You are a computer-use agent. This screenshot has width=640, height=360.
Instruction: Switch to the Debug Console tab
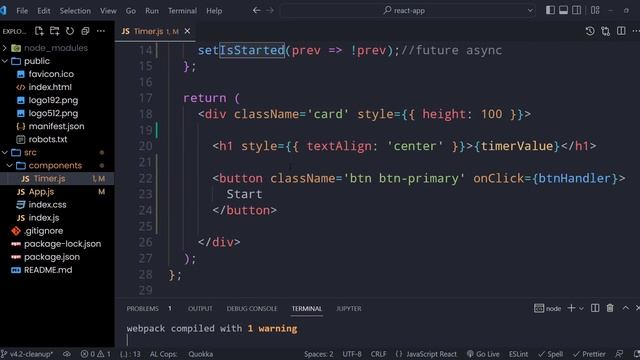point(252,309)
